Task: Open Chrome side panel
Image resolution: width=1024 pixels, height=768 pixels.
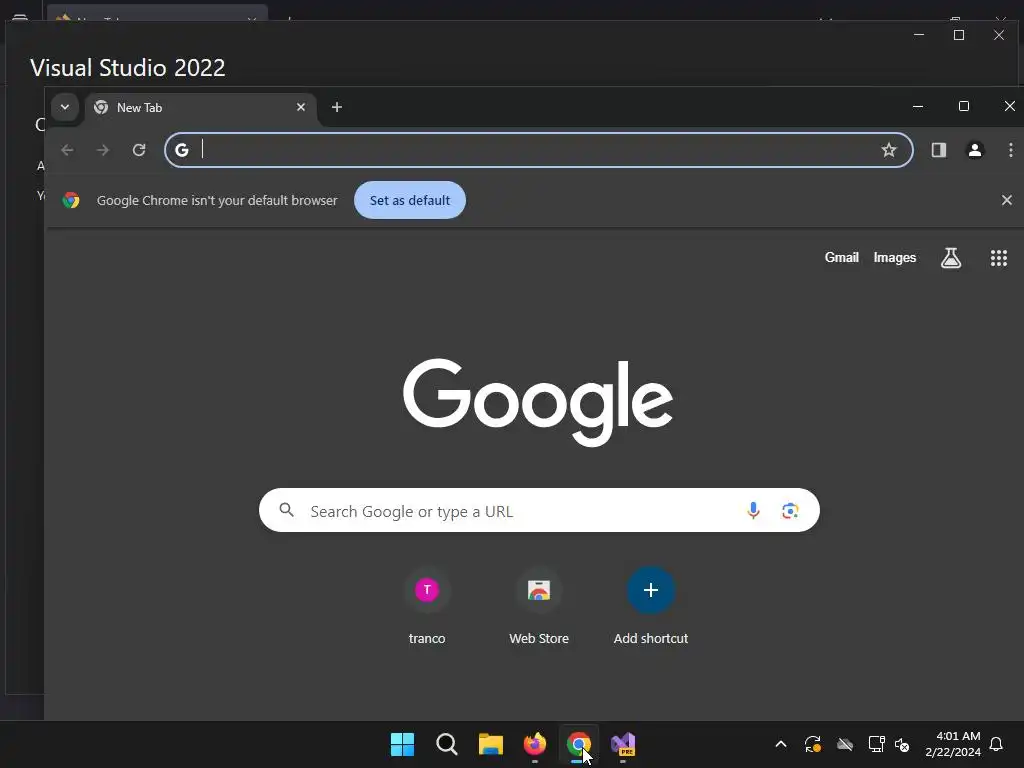Action: [x=939, y=150]
